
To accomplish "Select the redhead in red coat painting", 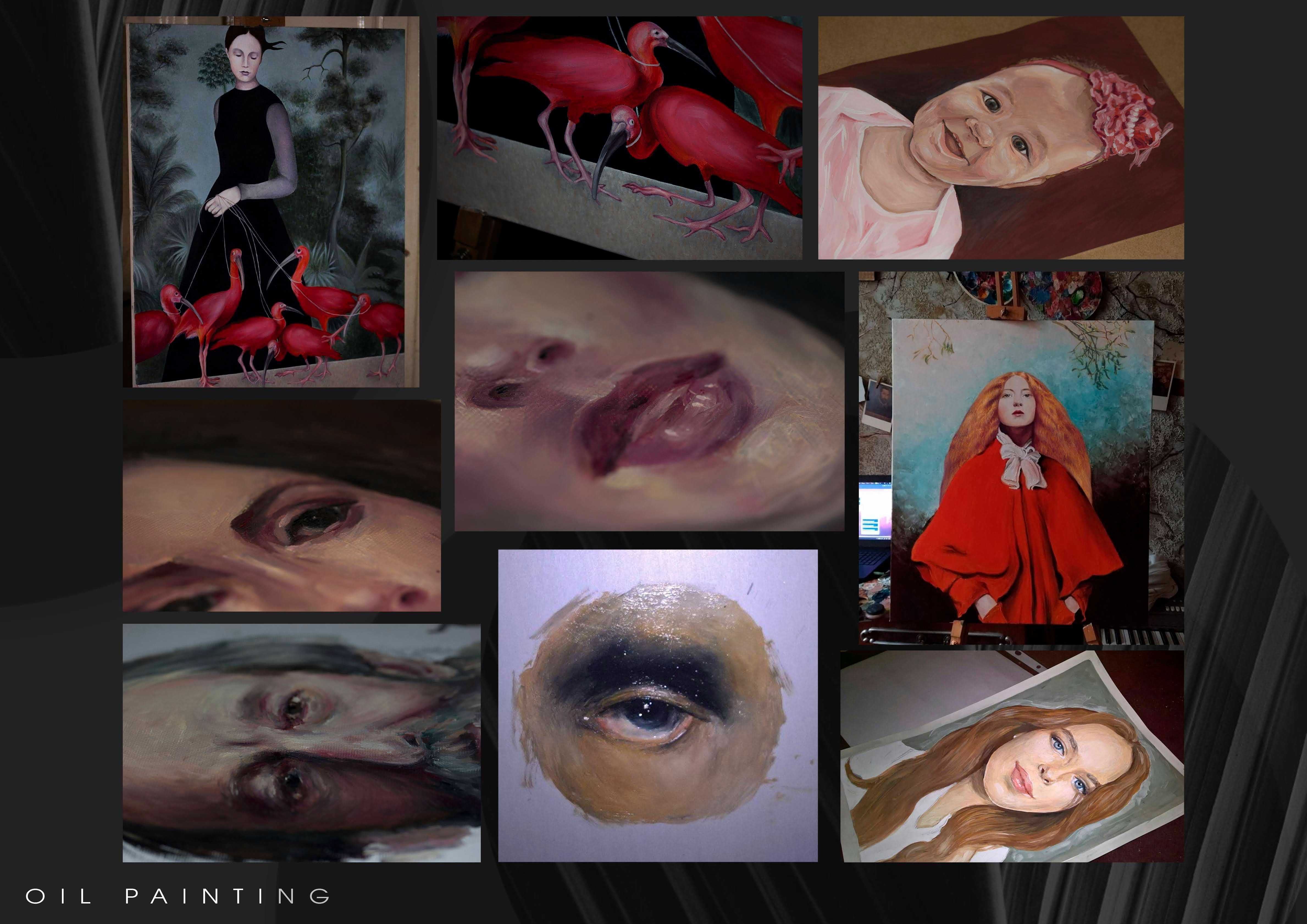I will 1022,459.
